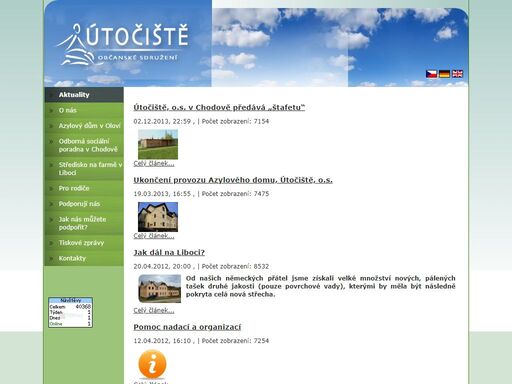Go to the Kontakty page
This screenshot has width=512, height=384.
tap(84, 258)
